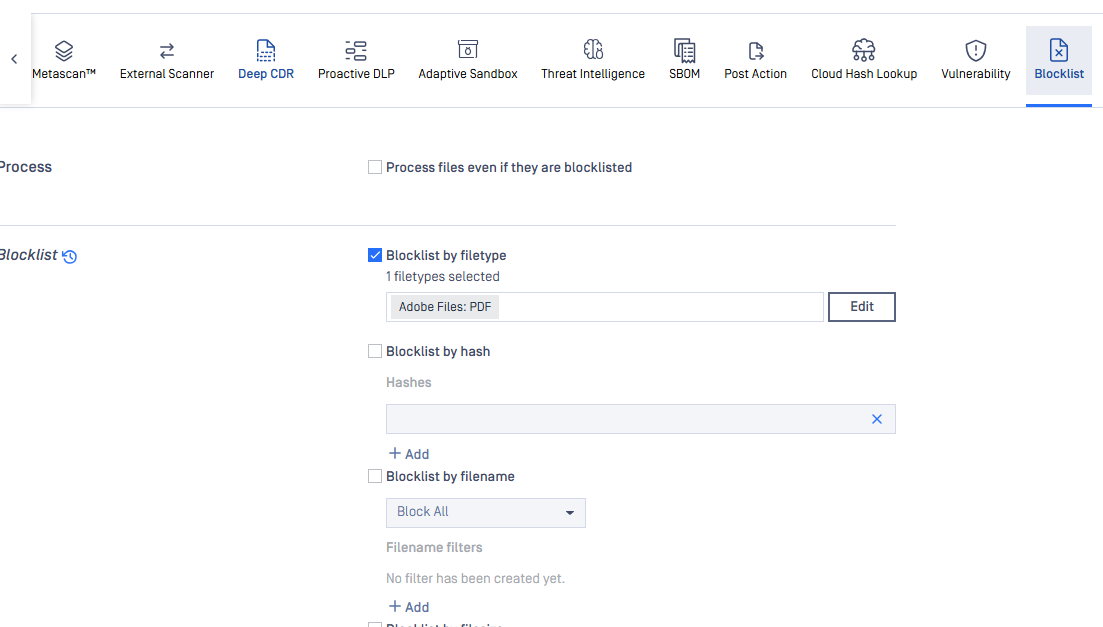This screenshot has height=627, width=1103.
Task: Click the Adaptive Sandbox icon
Action: (x=468, y=50)
